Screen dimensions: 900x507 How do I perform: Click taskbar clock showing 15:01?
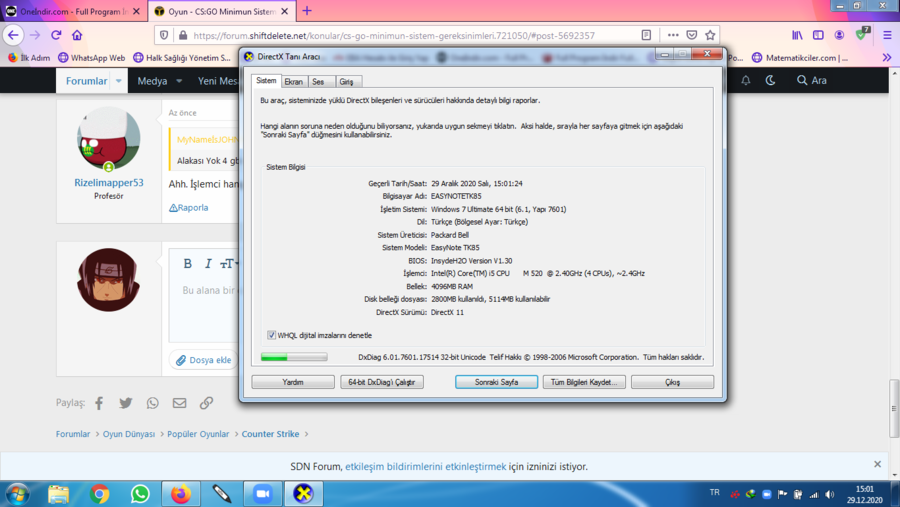pyautogui.click(x=865, y=494)
